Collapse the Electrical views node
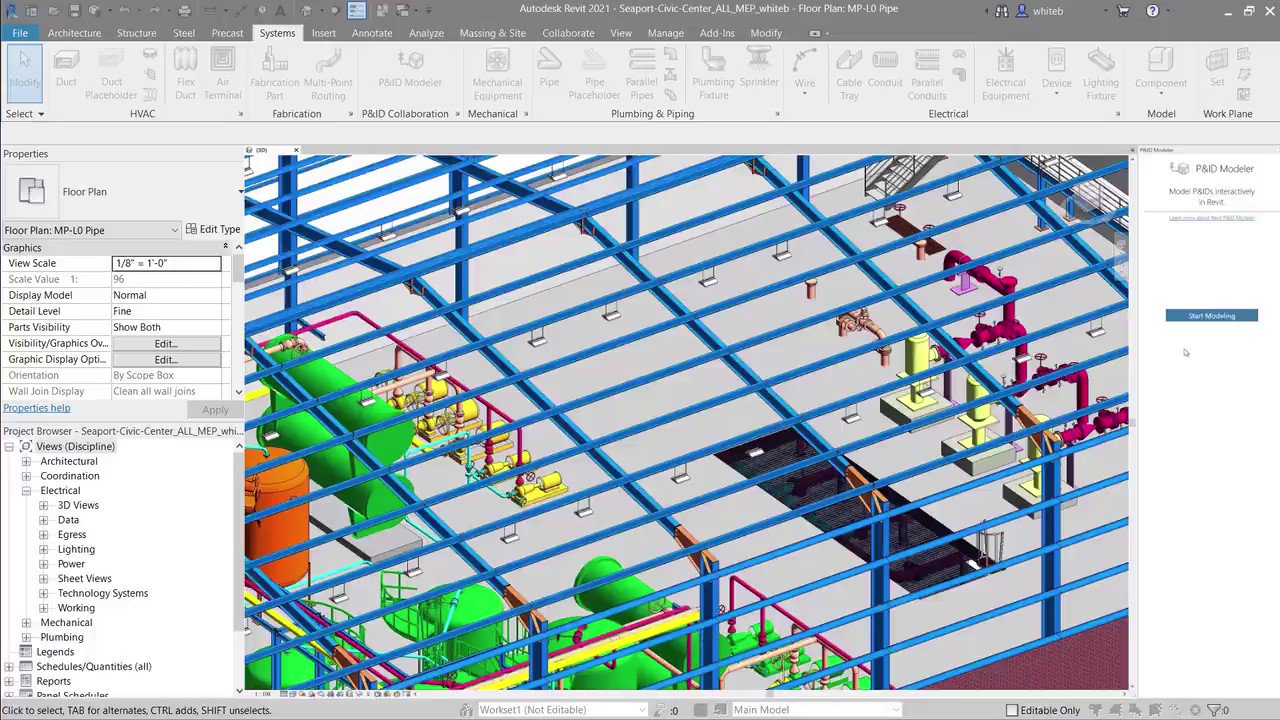Image resolution: width=1280 pixels, height=720 pixels. pyautogui.click(x=27, y=491)
